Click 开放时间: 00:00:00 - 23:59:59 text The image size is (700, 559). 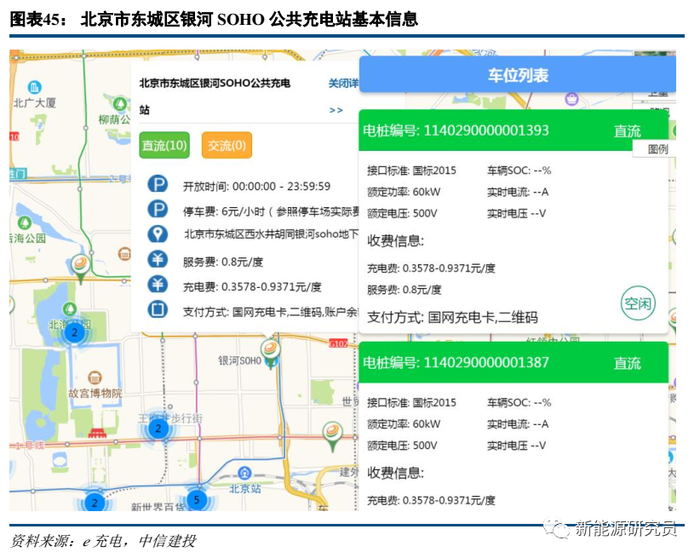click(x=257, y=186)
